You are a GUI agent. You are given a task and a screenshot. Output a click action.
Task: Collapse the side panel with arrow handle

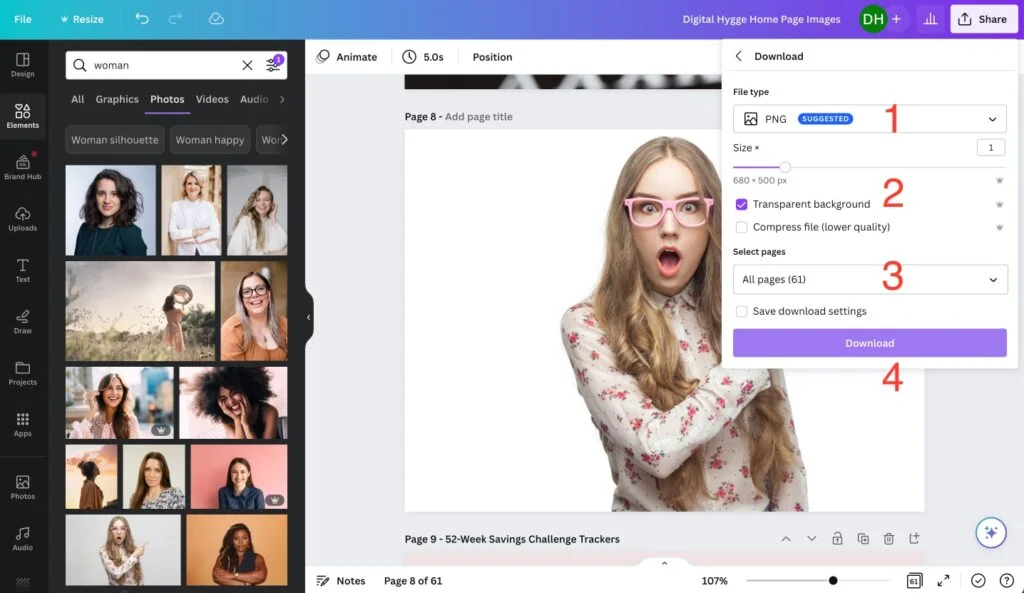pyautogui.click(x=308, y=317)
